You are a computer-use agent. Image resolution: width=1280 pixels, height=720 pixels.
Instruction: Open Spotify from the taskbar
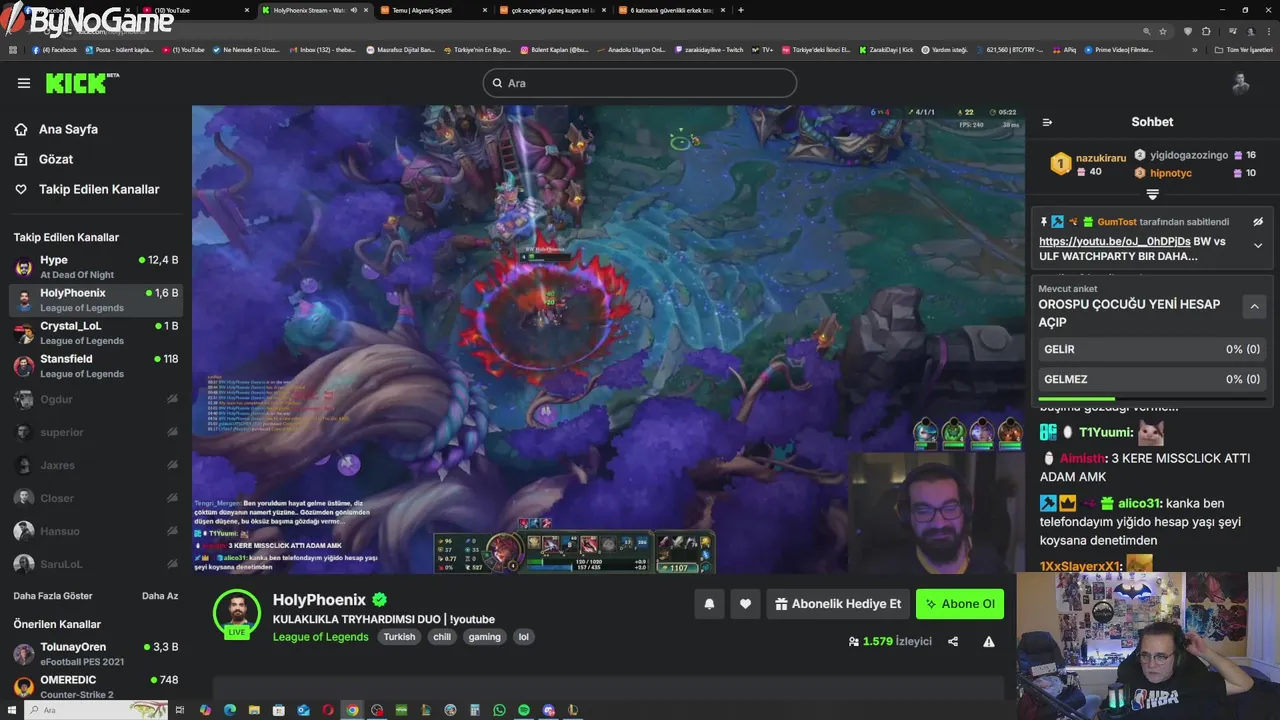tap(524, 710)
